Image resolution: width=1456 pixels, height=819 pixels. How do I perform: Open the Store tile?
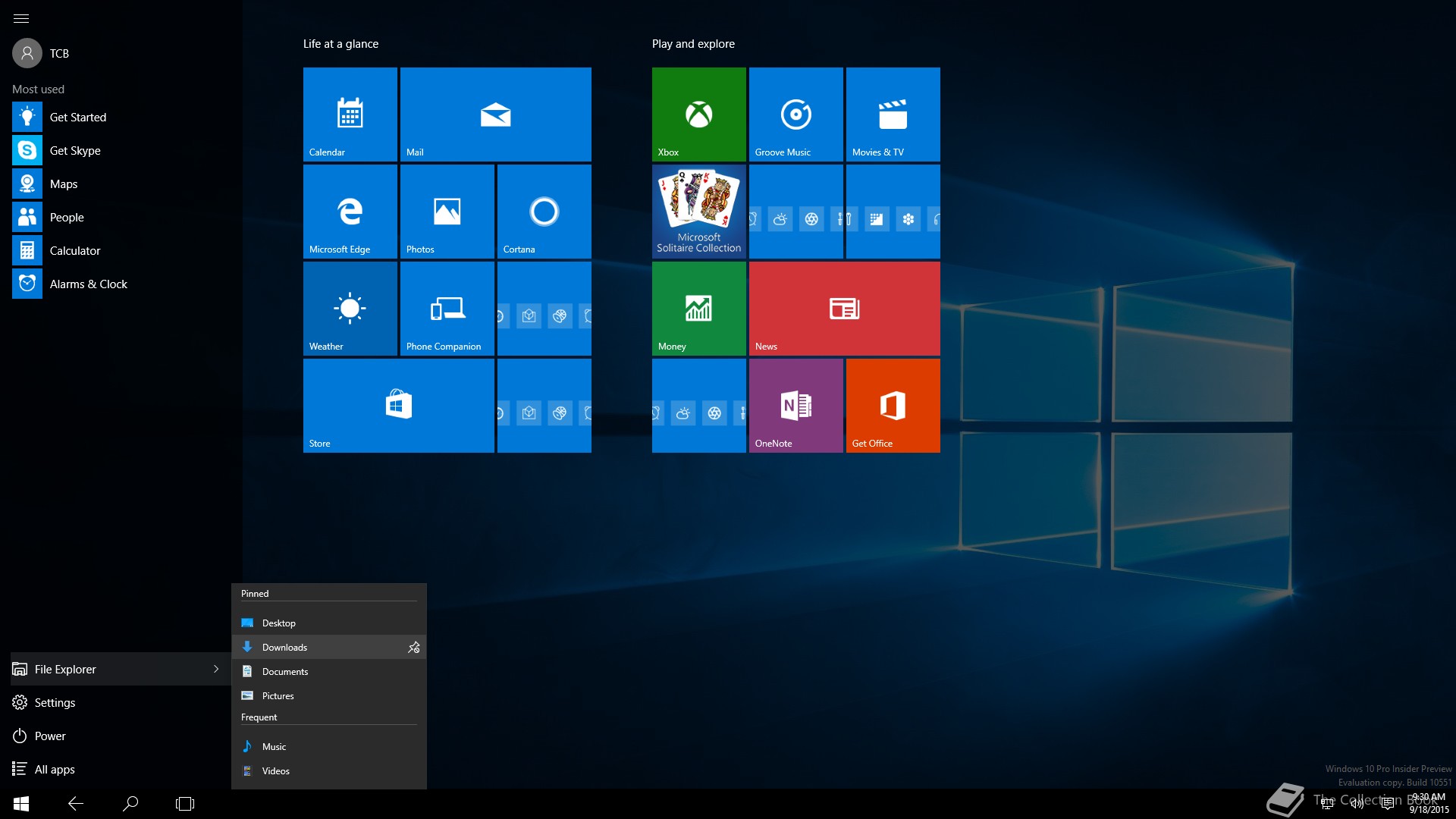(x=399, y=406)
